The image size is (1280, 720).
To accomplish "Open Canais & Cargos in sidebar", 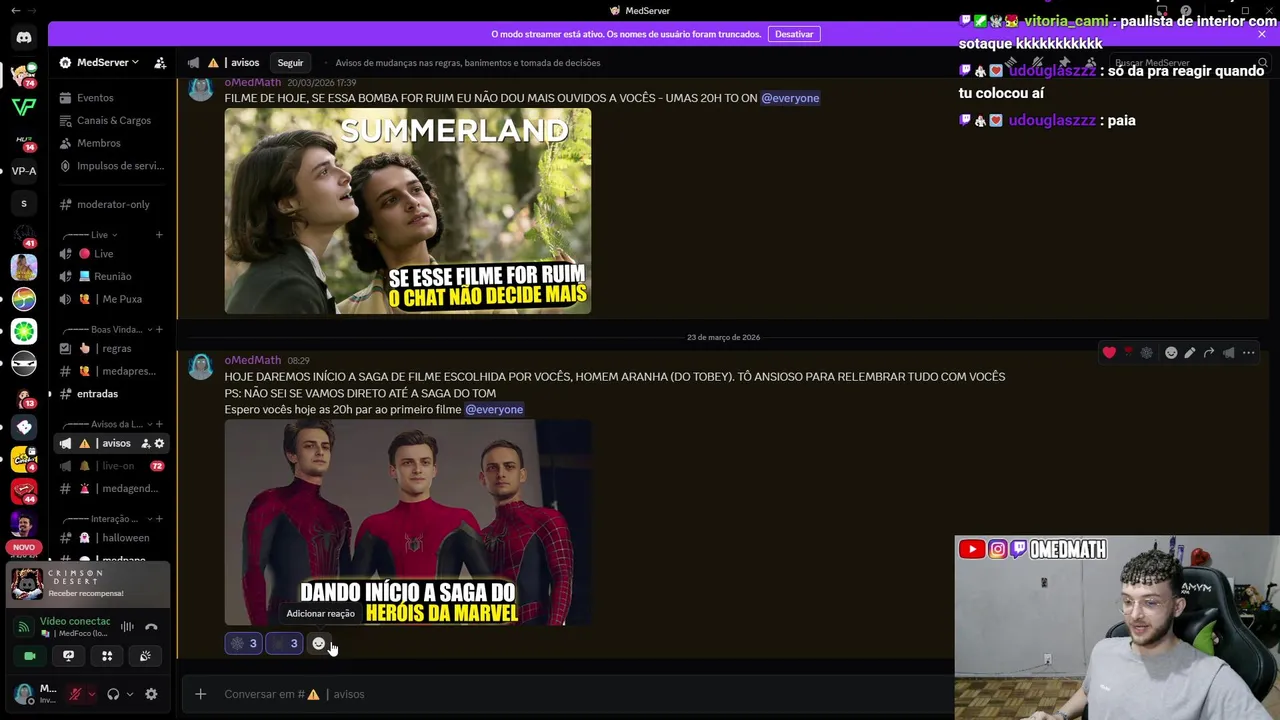I will (x=111, y=120).
